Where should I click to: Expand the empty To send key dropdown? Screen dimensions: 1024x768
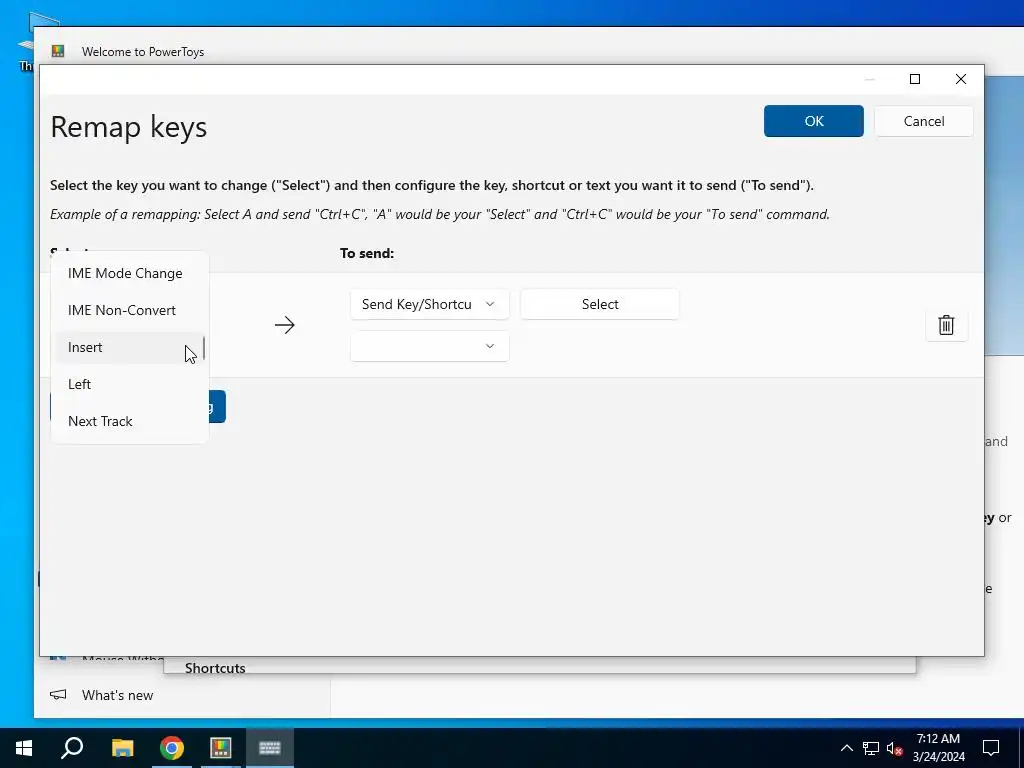pos(429,346)
